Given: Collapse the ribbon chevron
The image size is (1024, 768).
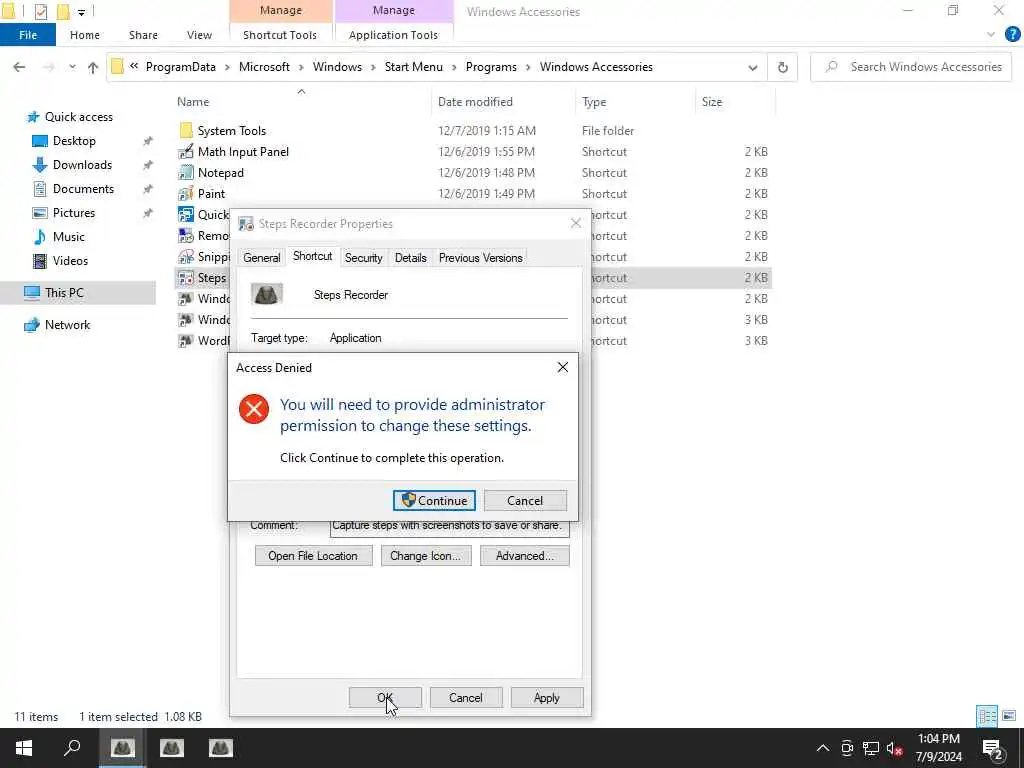Looking at the screenshot, I should click(991, 35).
